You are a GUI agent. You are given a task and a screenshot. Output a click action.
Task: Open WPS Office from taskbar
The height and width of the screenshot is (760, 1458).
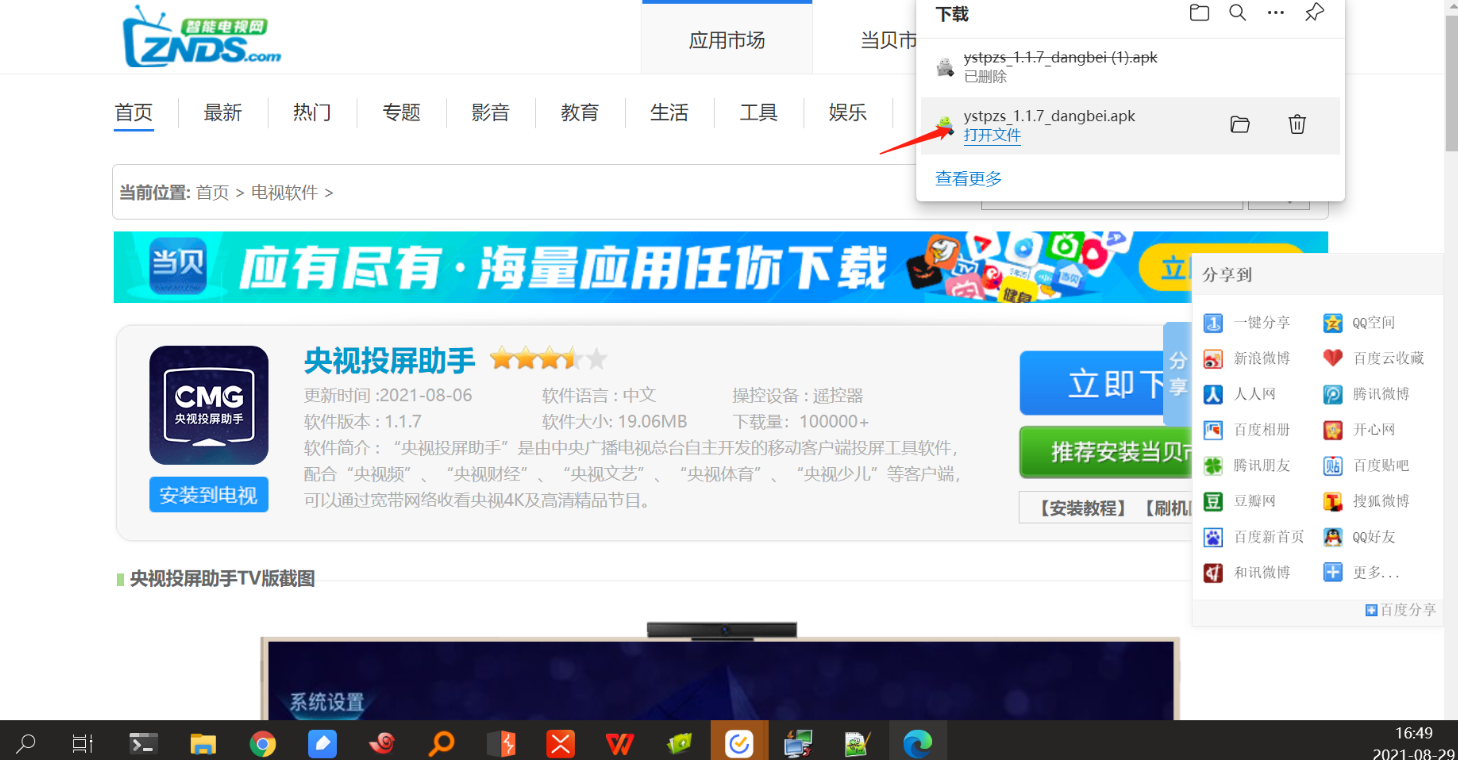point(620,743)
